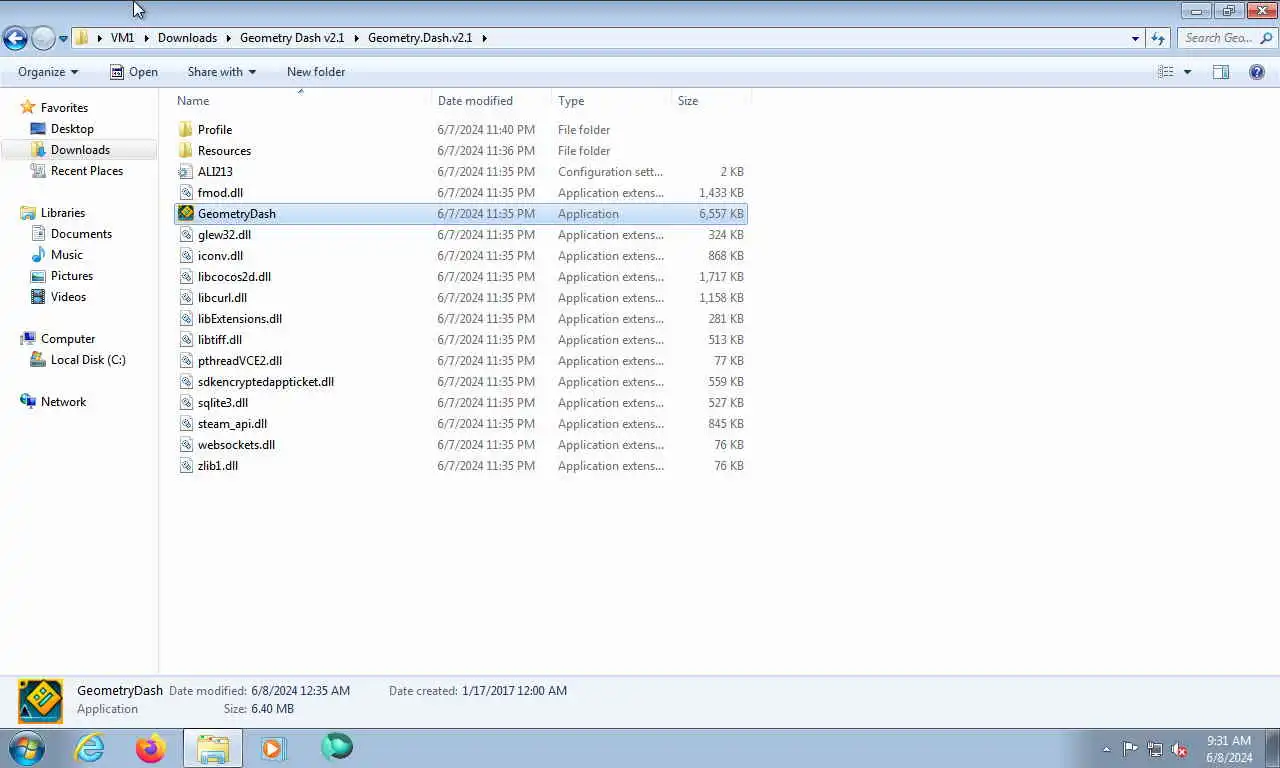Select the libcocos2d.dll file name

click(234, 277)
